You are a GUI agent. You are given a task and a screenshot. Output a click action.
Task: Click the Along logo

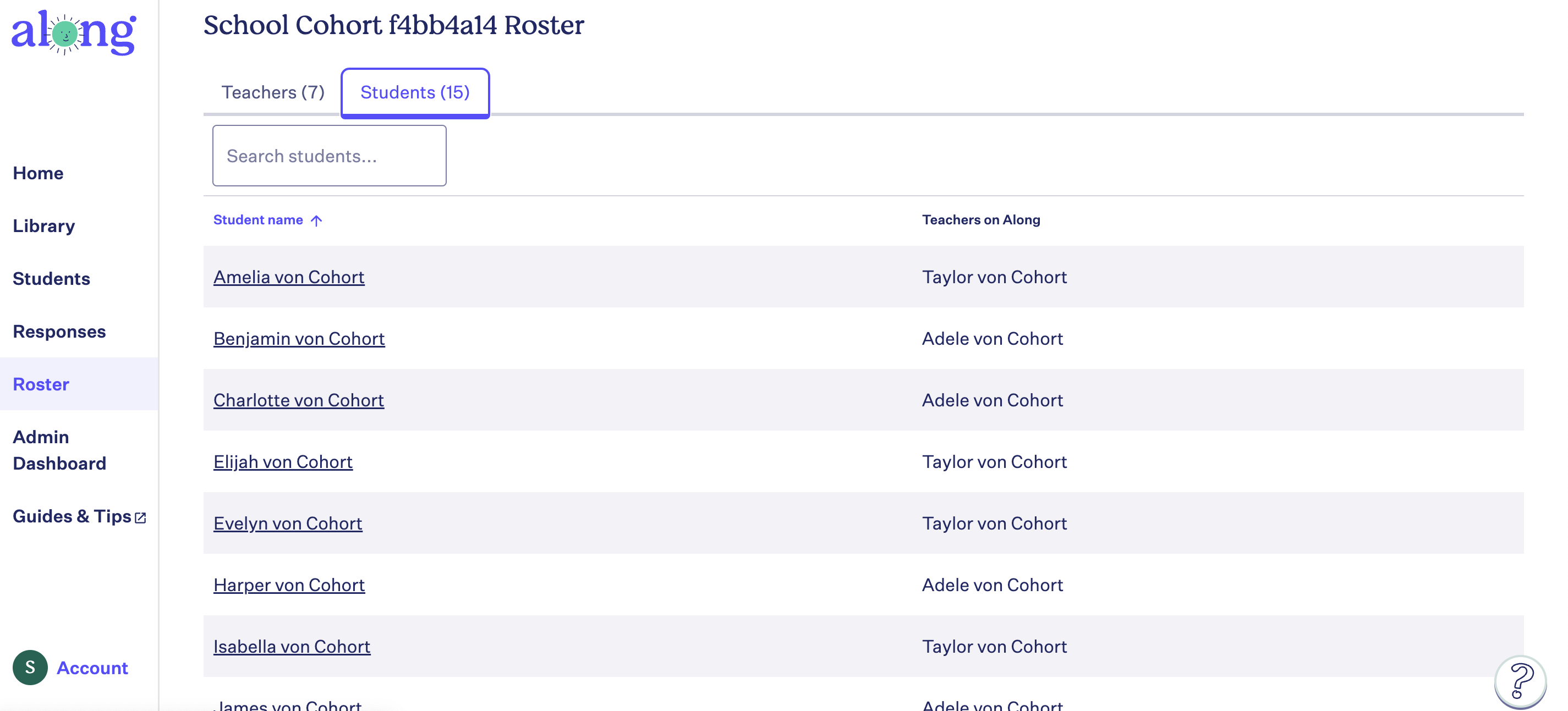tap(74, 33)
